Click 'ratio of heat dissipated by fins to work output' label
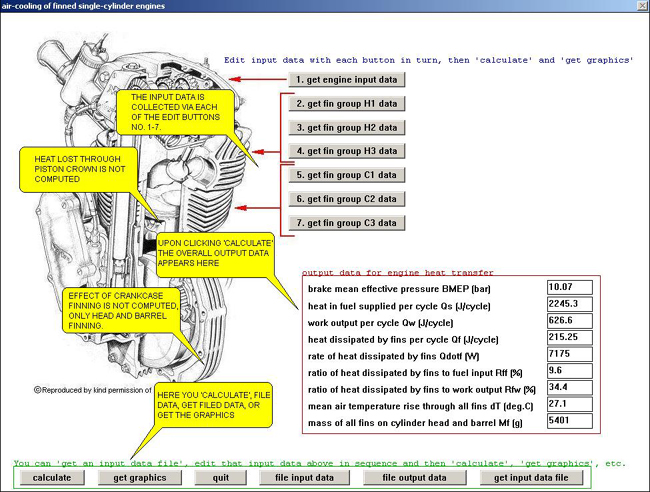 (x=422, y=390)
